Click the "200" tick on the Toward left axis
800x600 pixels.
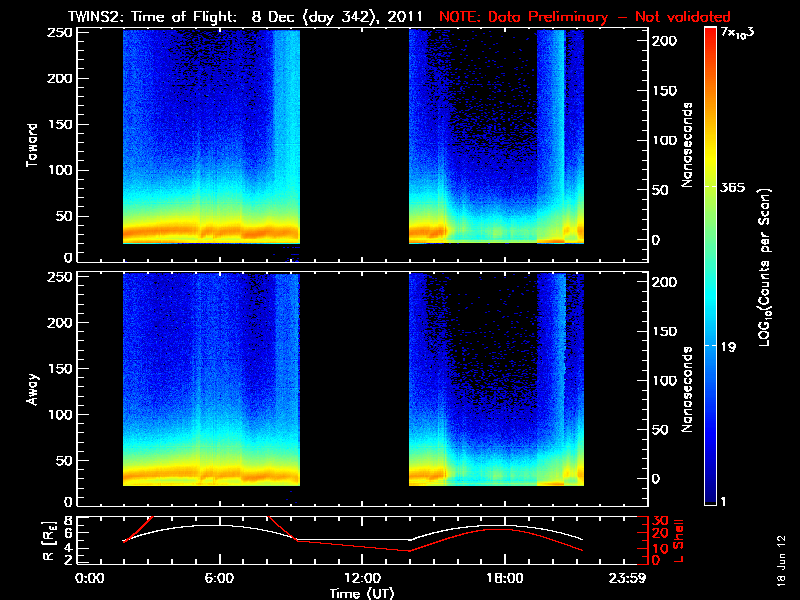tap(60, 79)
